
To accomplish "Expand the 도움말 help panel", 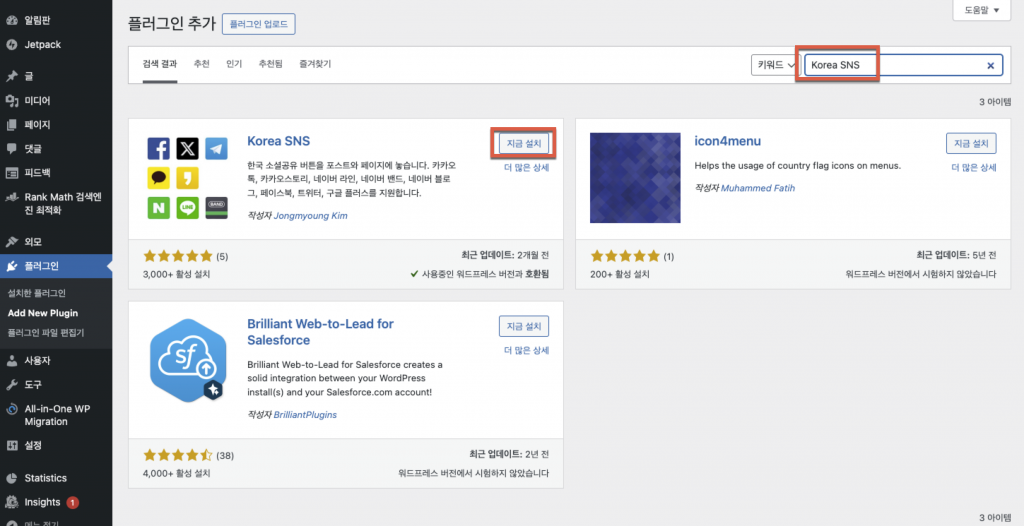I will tap(980, 10).
